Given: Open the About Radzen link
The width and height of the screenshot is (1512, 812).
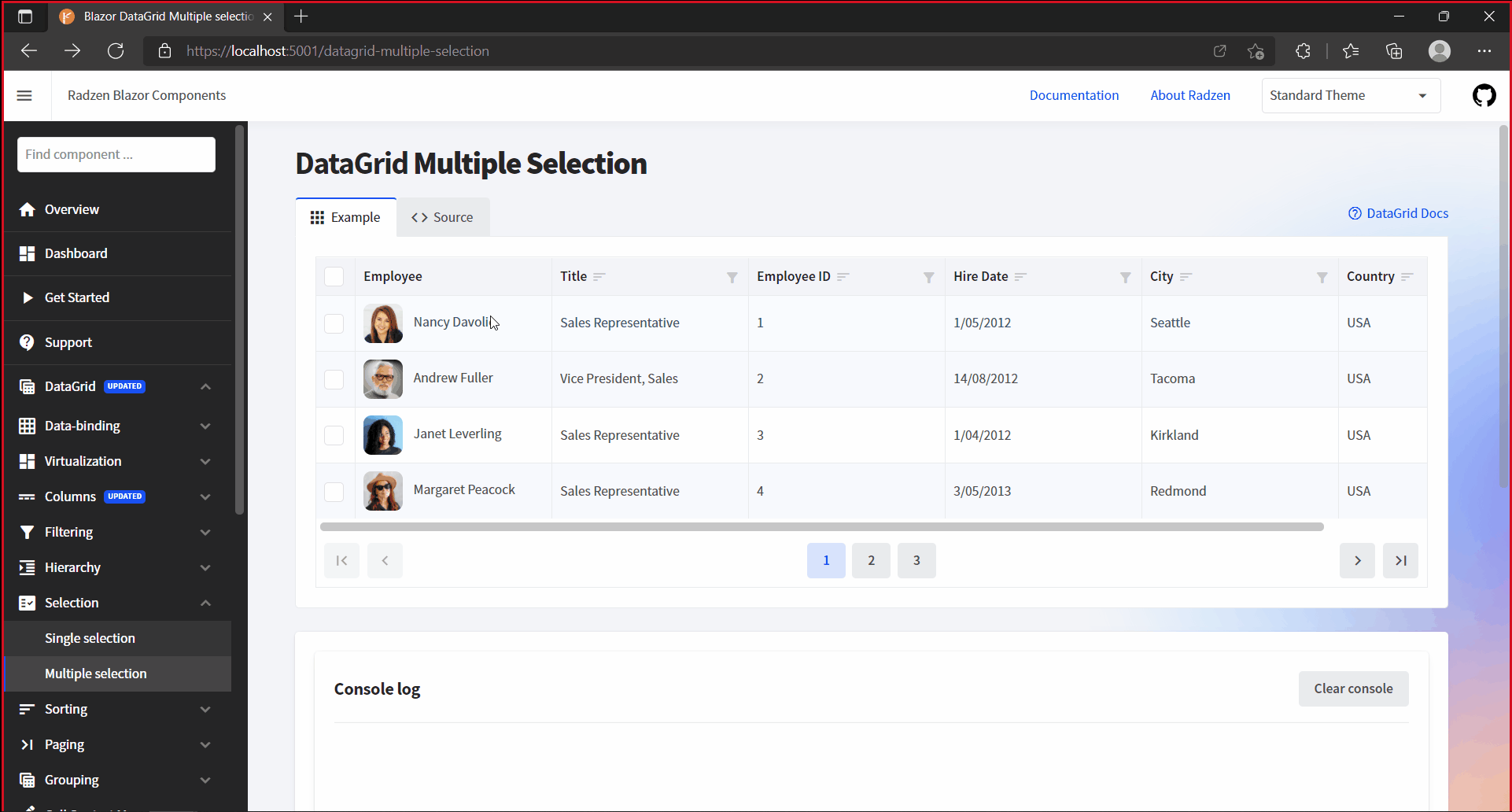Looking at the screenshot, I should click(x=1190, y=95).
